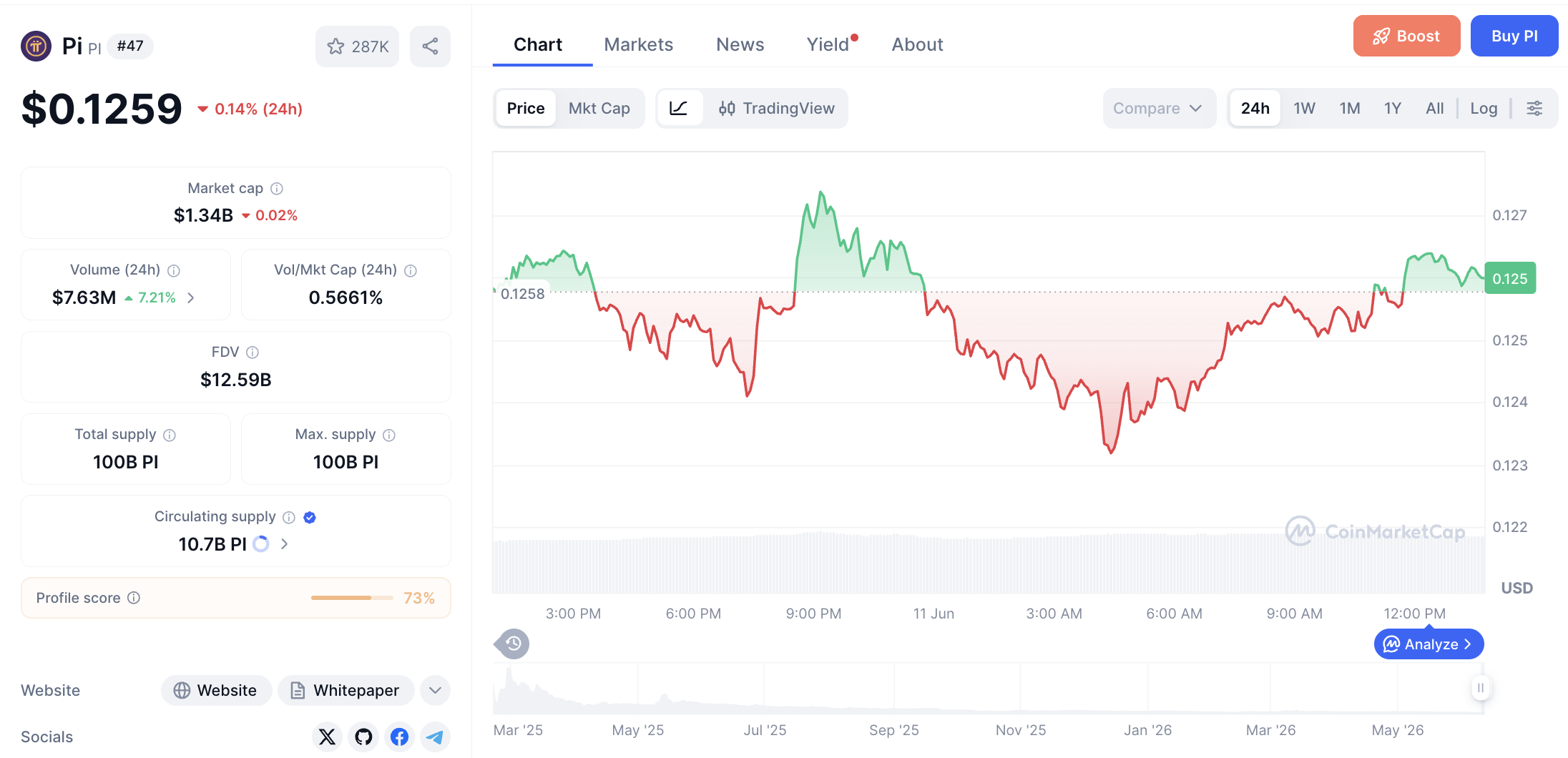
Task: Click the verified circulating supply badge
Action: tap(310, 517)
